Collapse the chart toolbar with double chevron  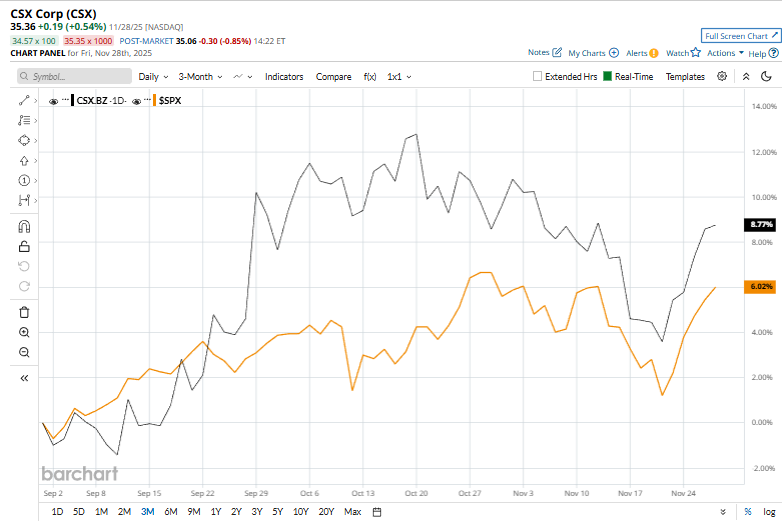(x=746, y=76)
